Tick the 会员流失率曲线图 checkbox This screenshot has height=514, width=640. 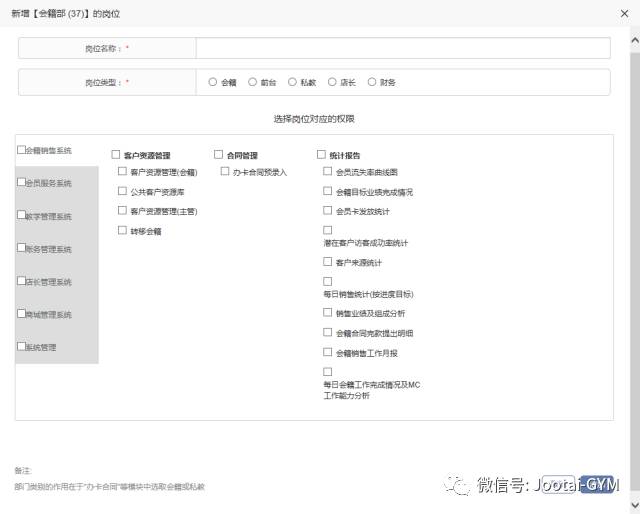pyautogui.click(x=327, y=171)
